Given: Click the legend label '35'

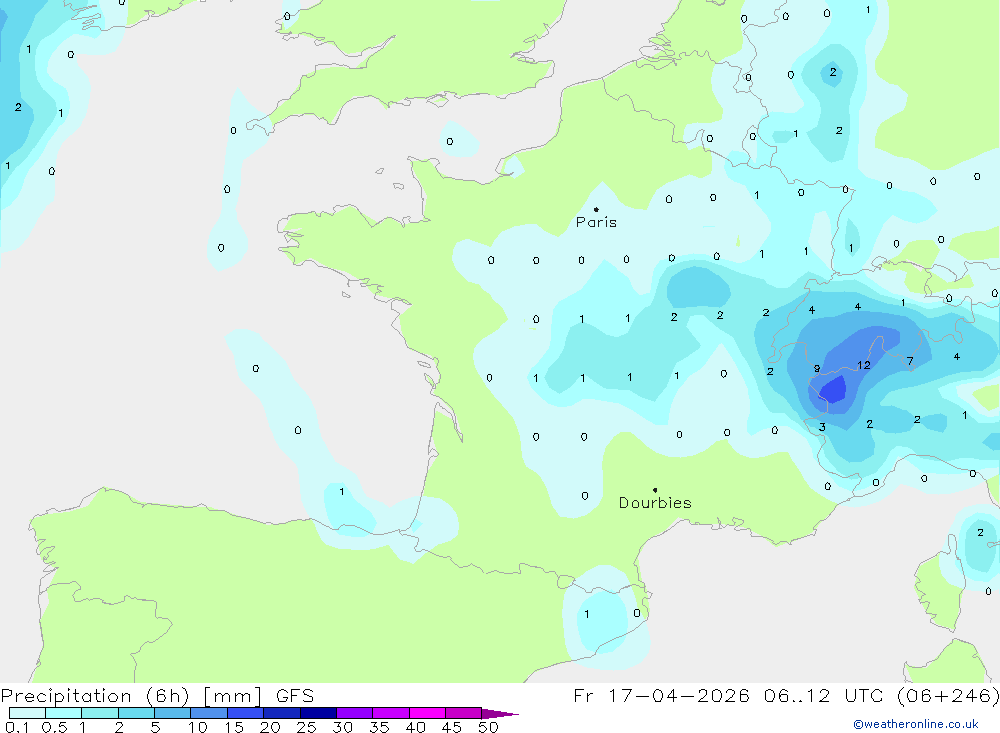Looking at the screenshot, I should [x=379, y=727].
